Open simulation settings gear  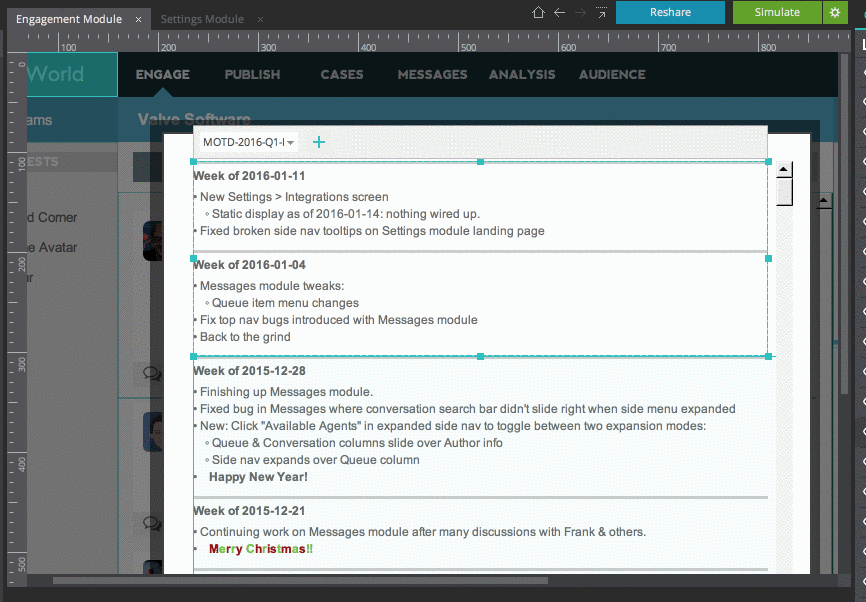[x=835, y=12]
